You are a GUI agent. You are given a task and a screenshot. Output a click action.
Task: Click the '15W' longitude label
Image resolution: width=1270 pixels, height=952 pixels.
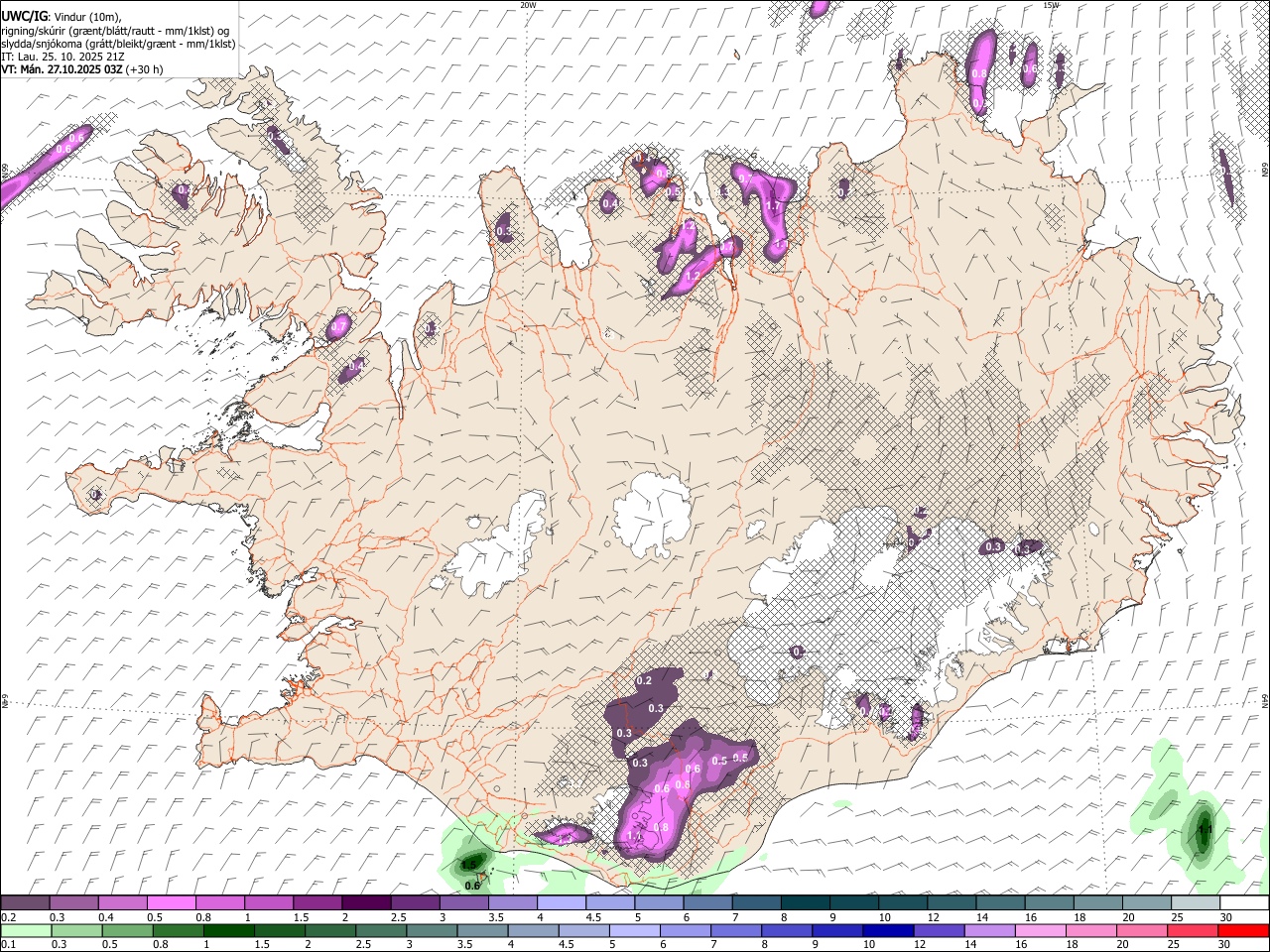tap(1051, 5)
